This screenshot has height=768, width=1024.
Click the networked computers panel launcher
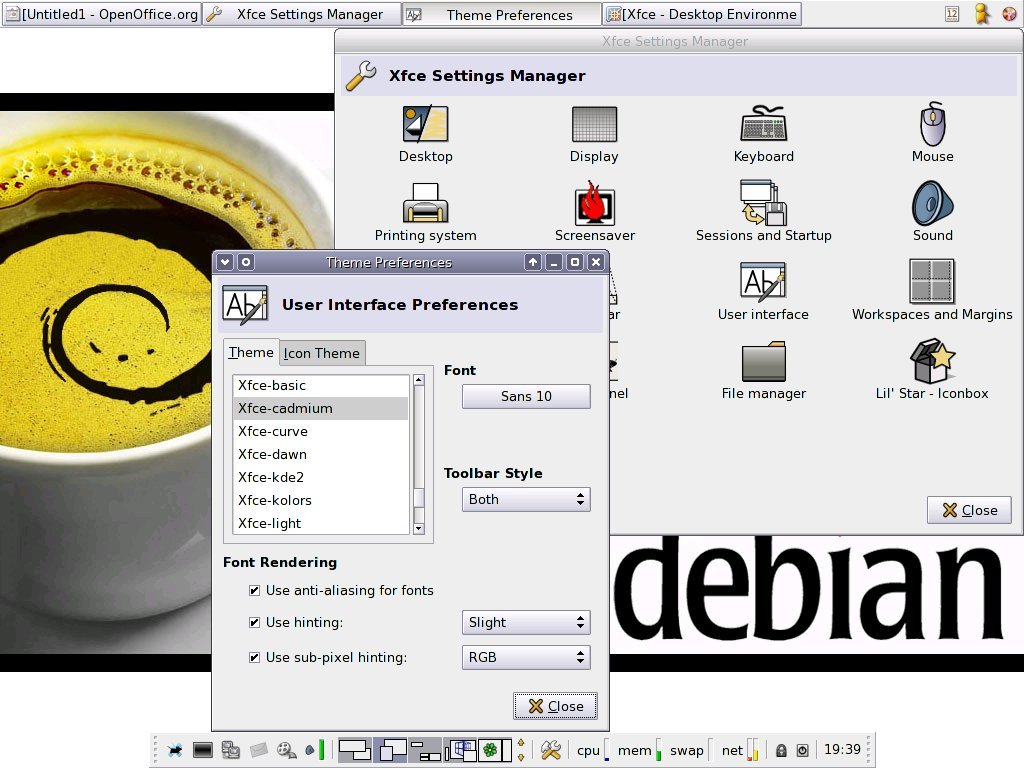[x=231, y=750]
